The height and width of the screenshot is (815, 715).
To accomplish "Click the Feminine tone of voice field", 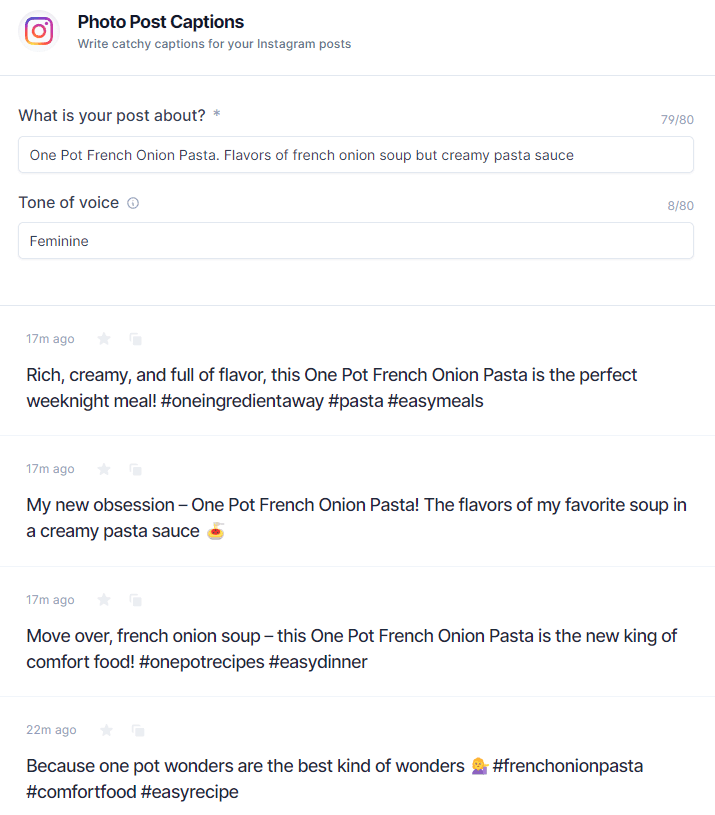I will tap(356, 241).
